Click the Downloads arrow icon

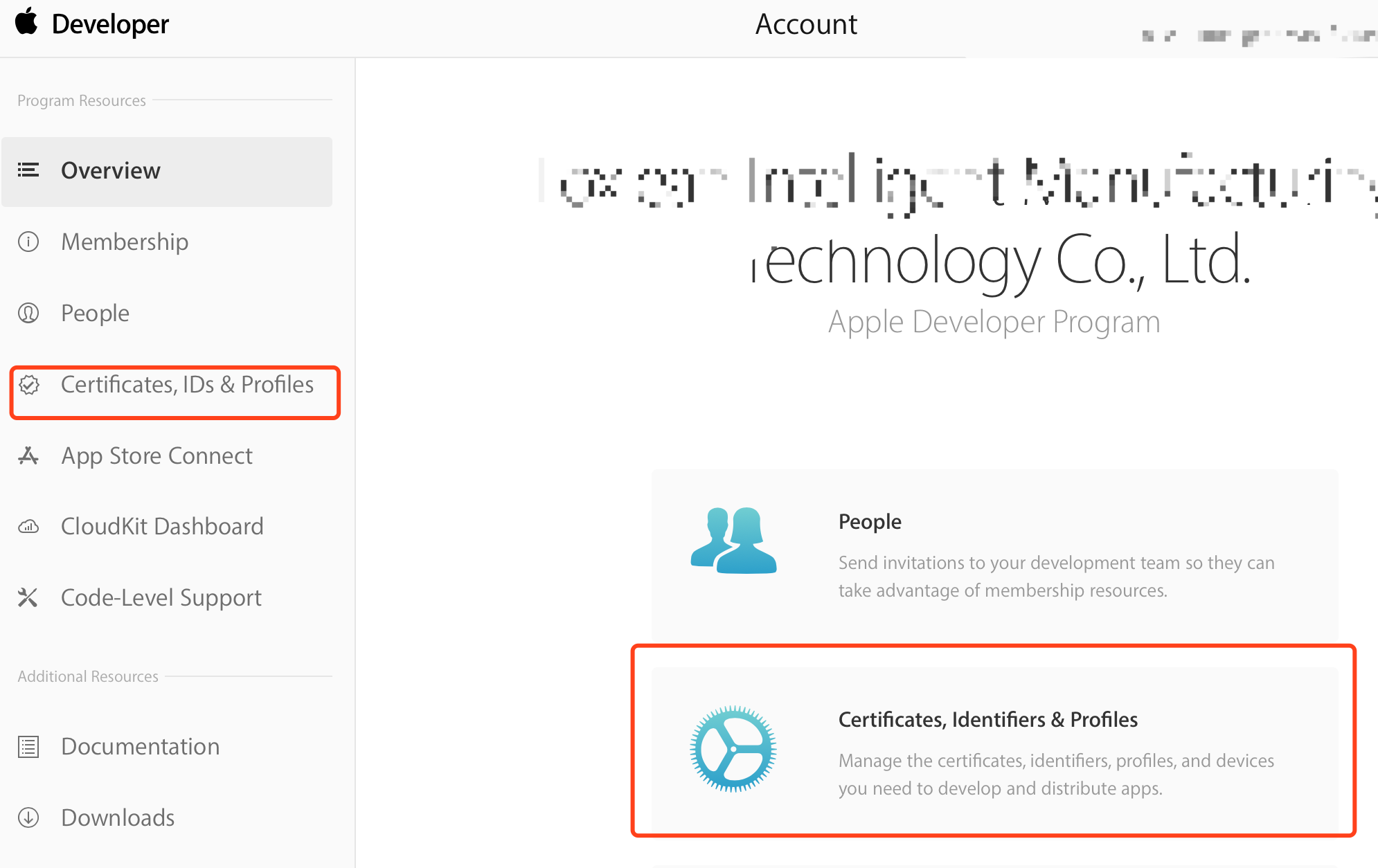point(28,817)
